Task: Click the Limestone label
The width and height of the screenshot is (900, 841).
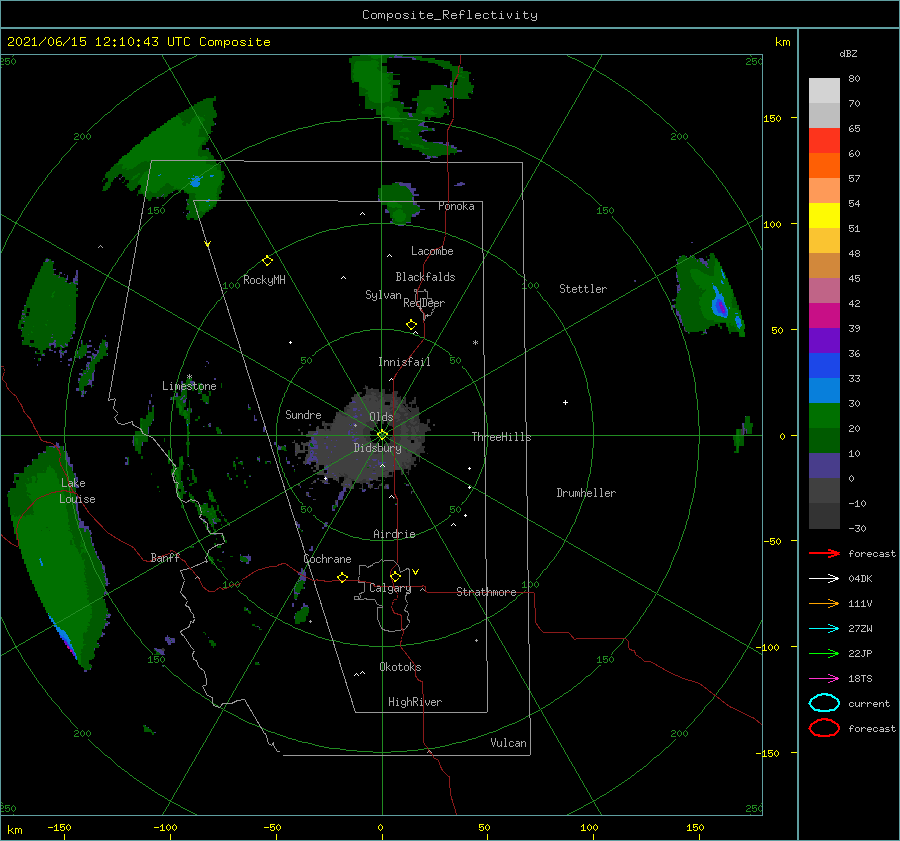Action: coord(189,386)
